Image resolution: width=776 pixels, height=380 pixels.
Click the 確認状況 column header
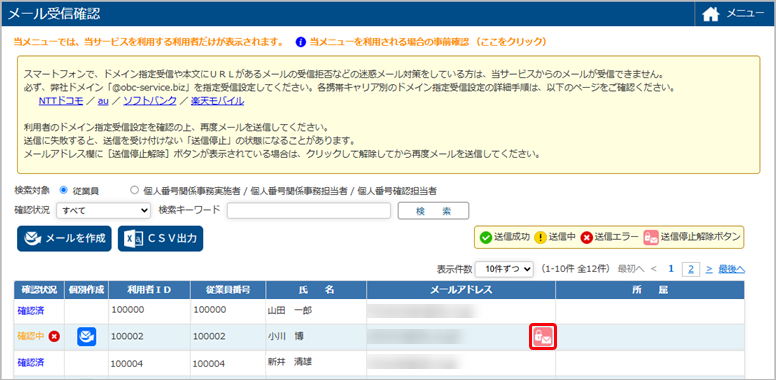pyautogui.click(x=39, y=290)
